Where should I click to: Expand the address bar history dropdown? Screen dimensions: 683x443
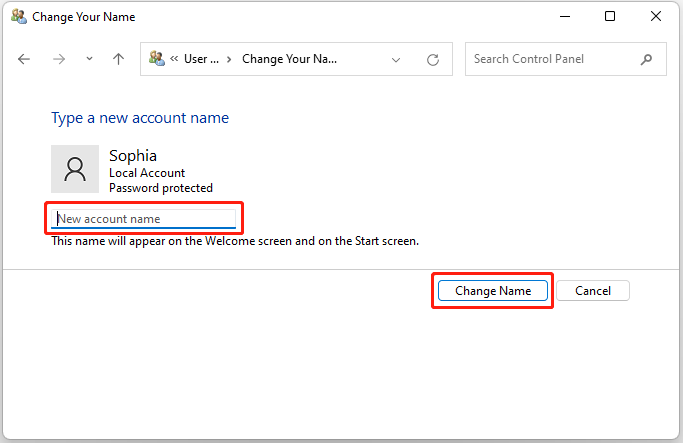point(398,60)
